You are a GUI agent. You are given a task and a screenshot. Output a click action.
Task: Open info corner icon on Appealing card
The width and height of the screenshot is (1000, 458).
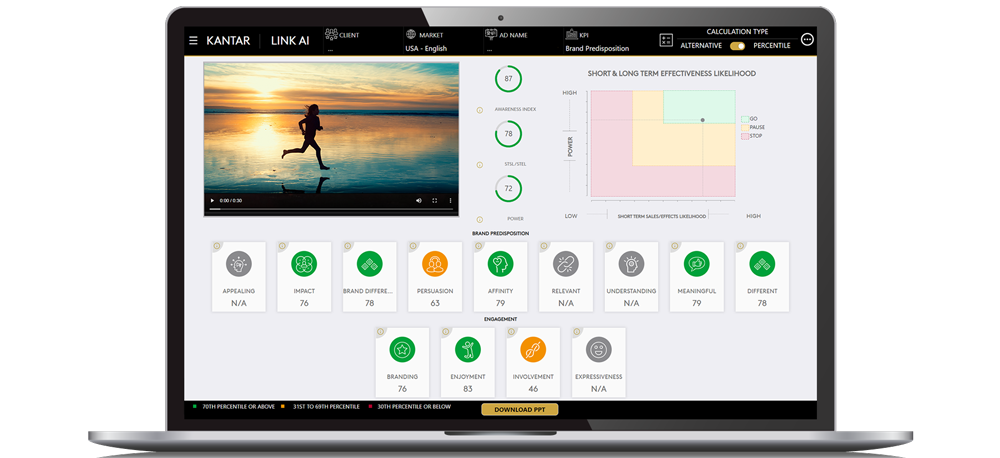tap(217, 246)
